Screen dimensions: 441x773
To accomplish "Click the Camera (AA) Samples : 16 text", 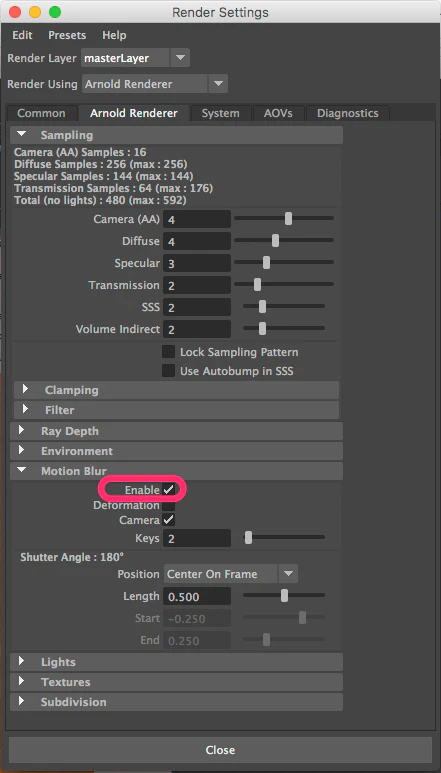I will pyautogui.click(x=80, y=152).
